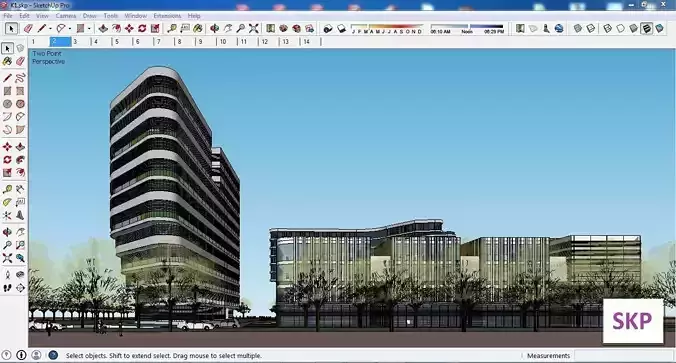
Task: Open the Help menu
Action: tap(194, 16)
